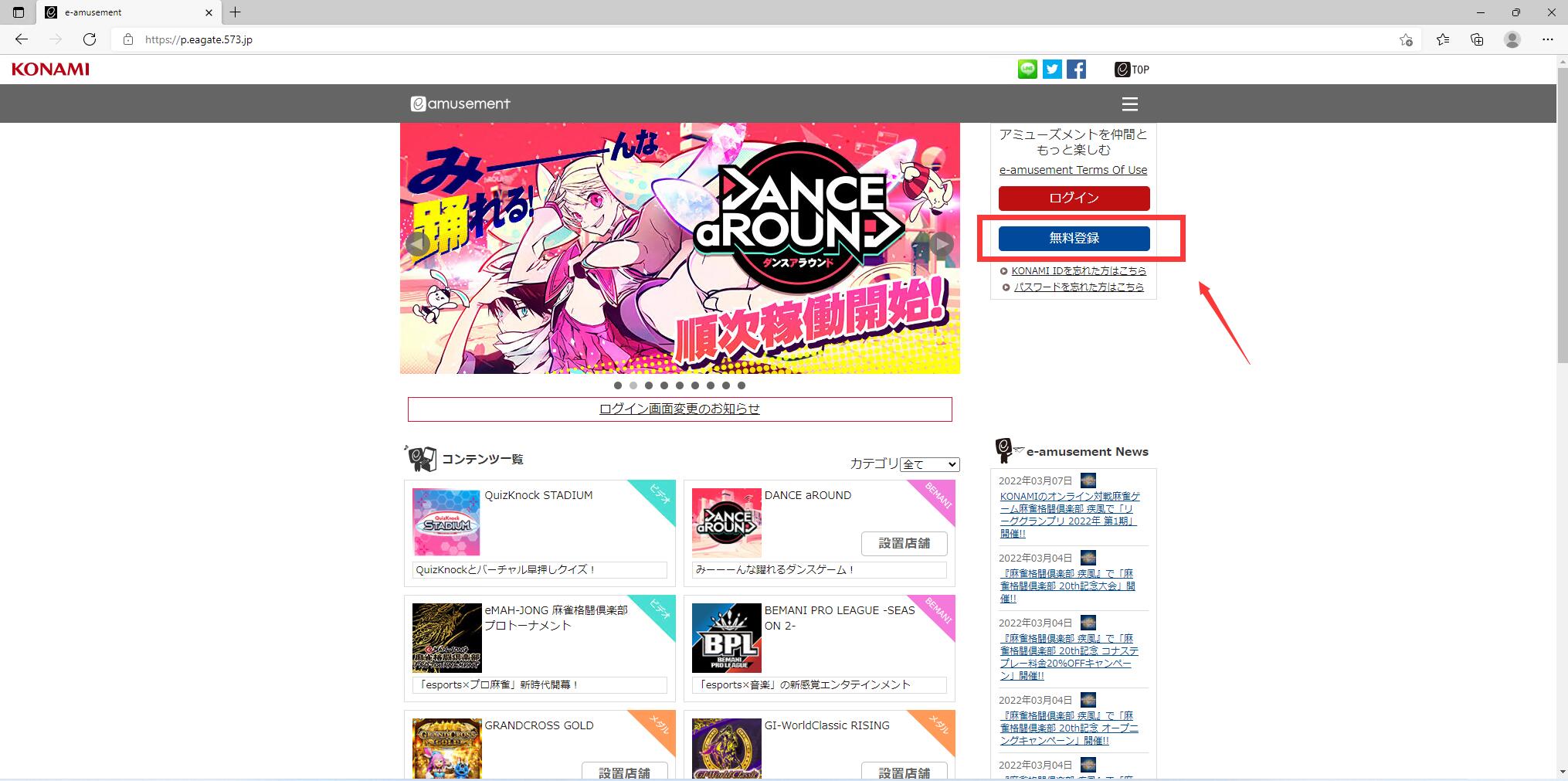
Task: Open e-amusement Terms Of Use link
Action: coord(1073,170)
